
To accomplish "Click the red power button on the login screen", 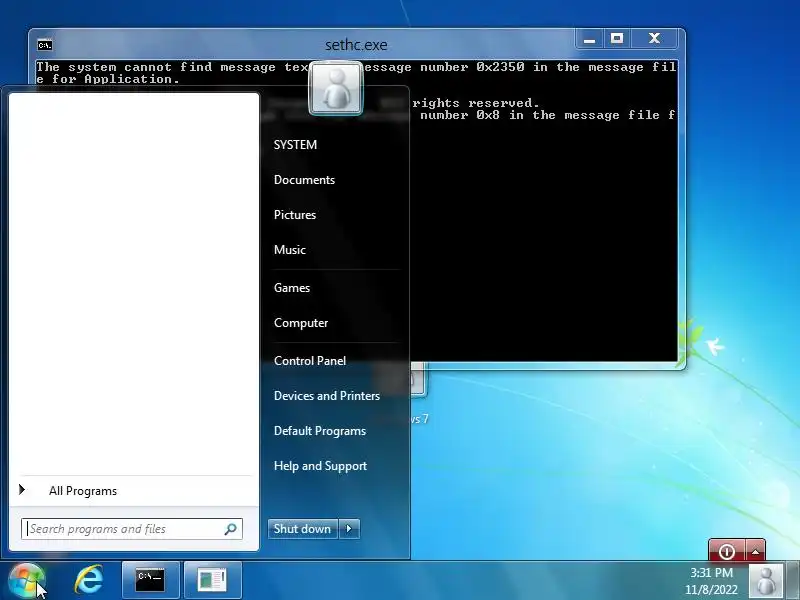I will point(727,551).
